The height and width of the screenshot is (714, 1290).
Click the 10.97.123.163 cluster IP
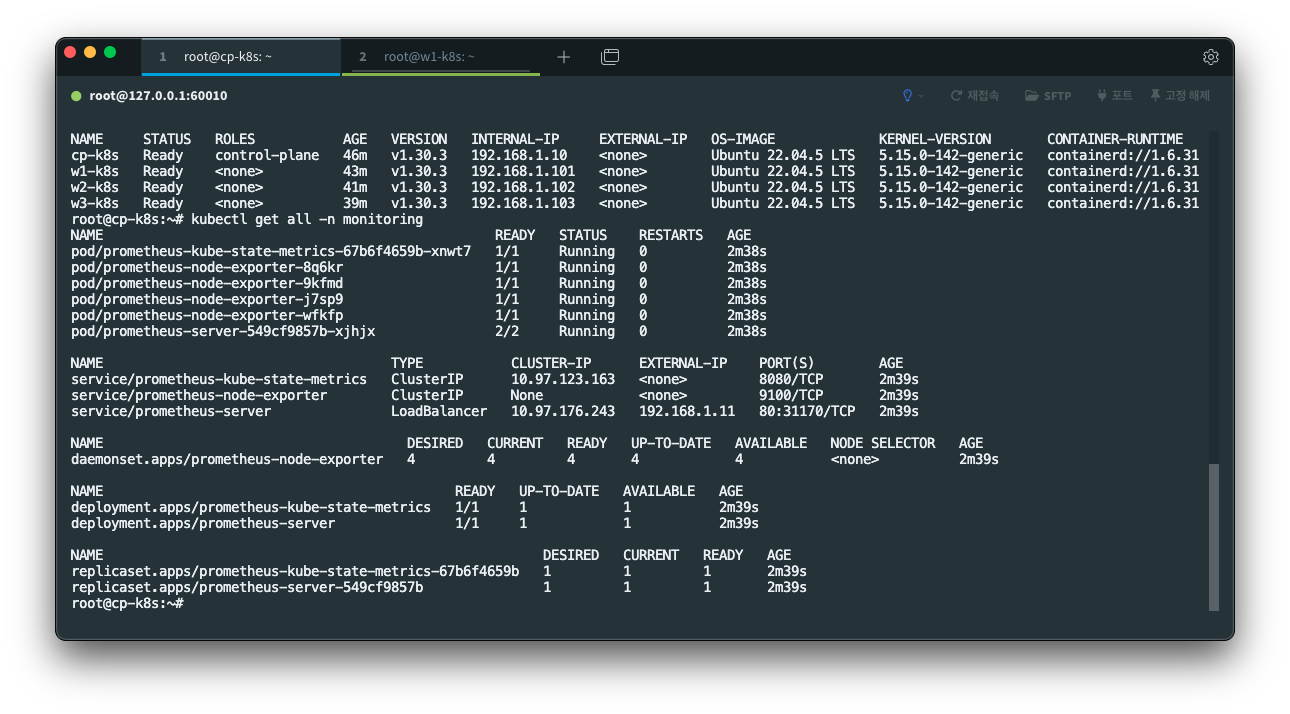click(x=563, y=379)
